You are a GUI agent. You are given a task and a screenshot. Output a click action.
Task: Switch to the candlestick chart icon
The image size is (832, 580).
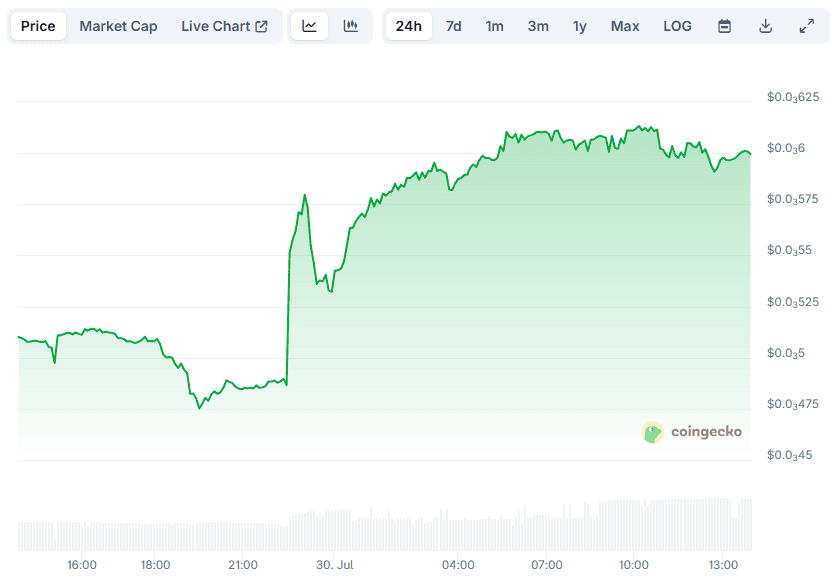click(350, 26)
